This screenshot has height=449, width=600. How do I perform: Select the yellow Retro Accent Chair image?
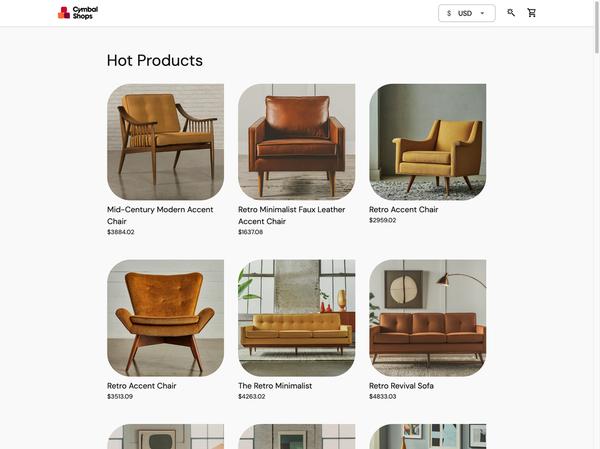[x=427, y=142]
